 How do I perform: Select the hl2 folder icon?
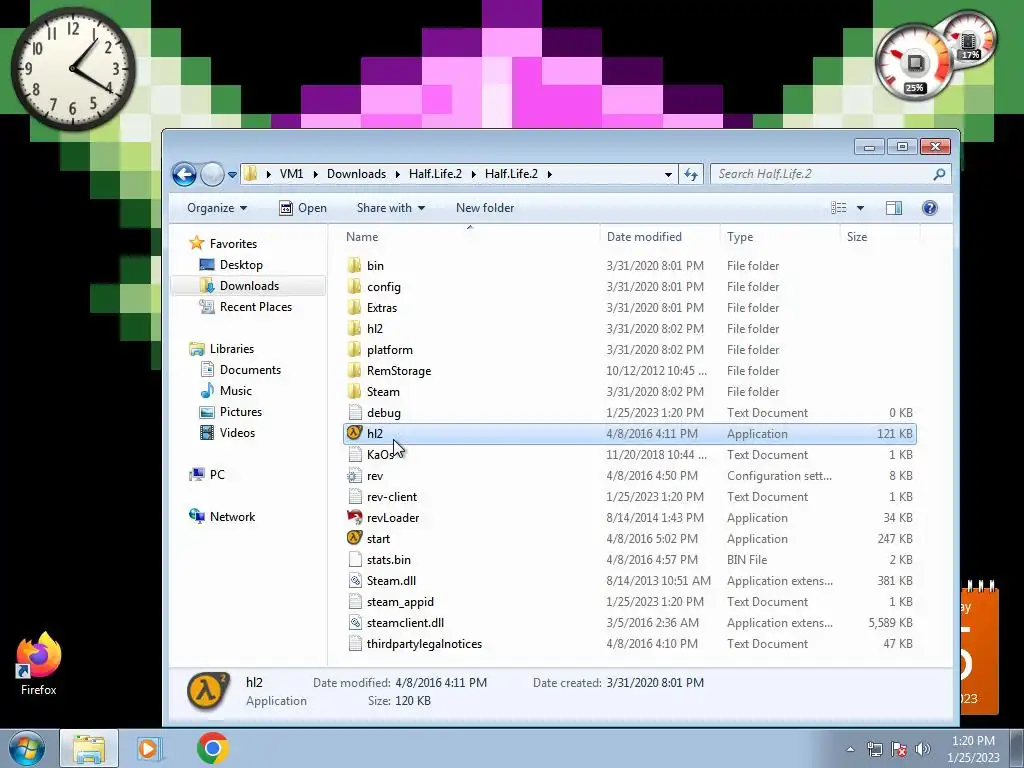(355, 328)
